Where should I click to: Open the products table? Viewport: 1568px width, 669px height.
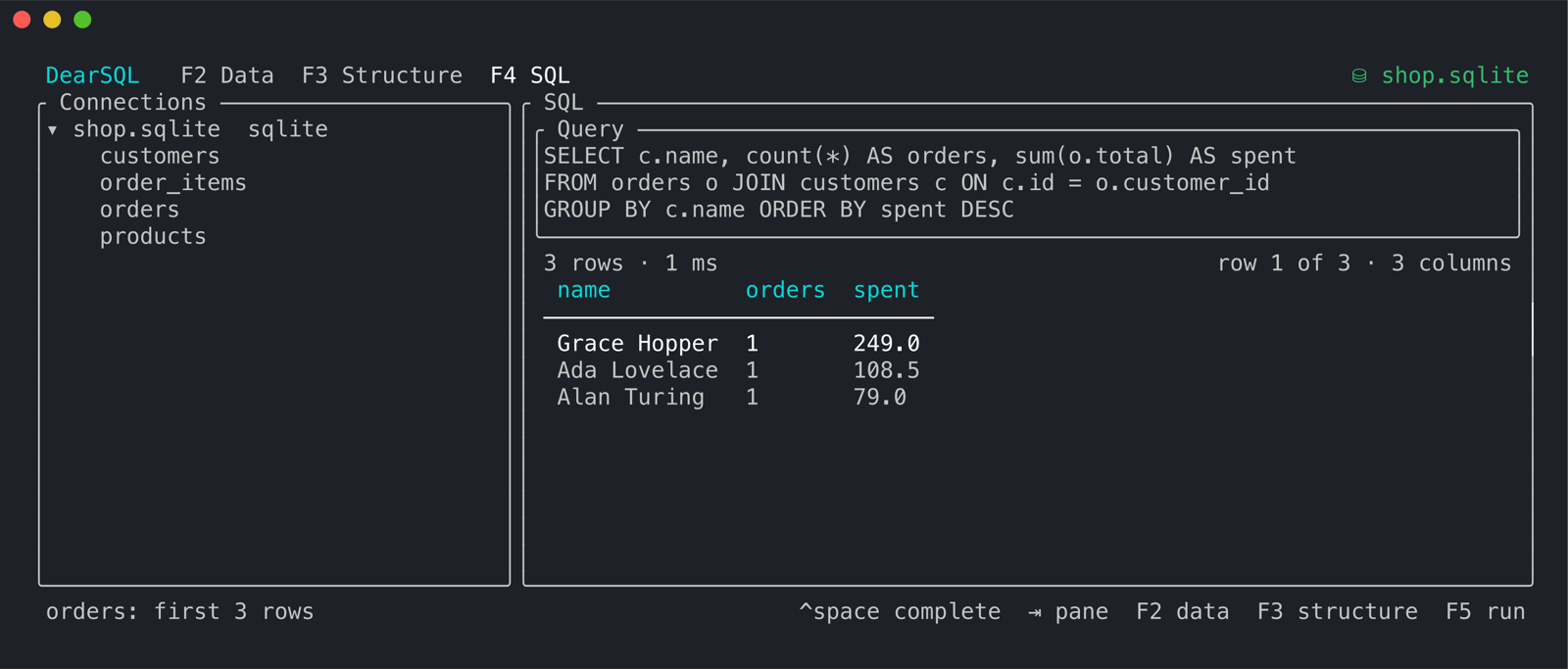tap(153, 236)
